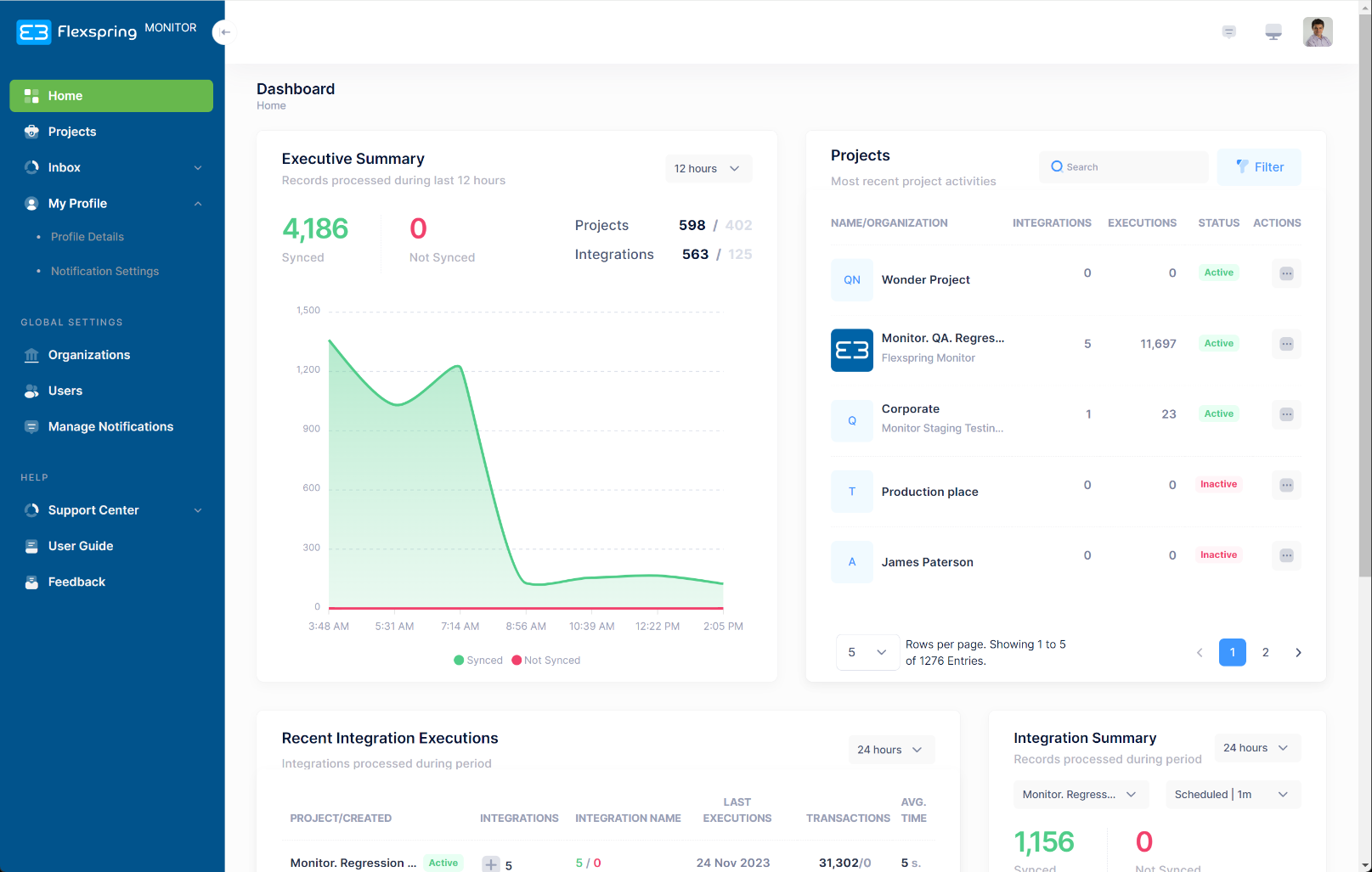Go to next page of projects
The width and height of the screenshot is (1372, 872).
click(1298, 652)
